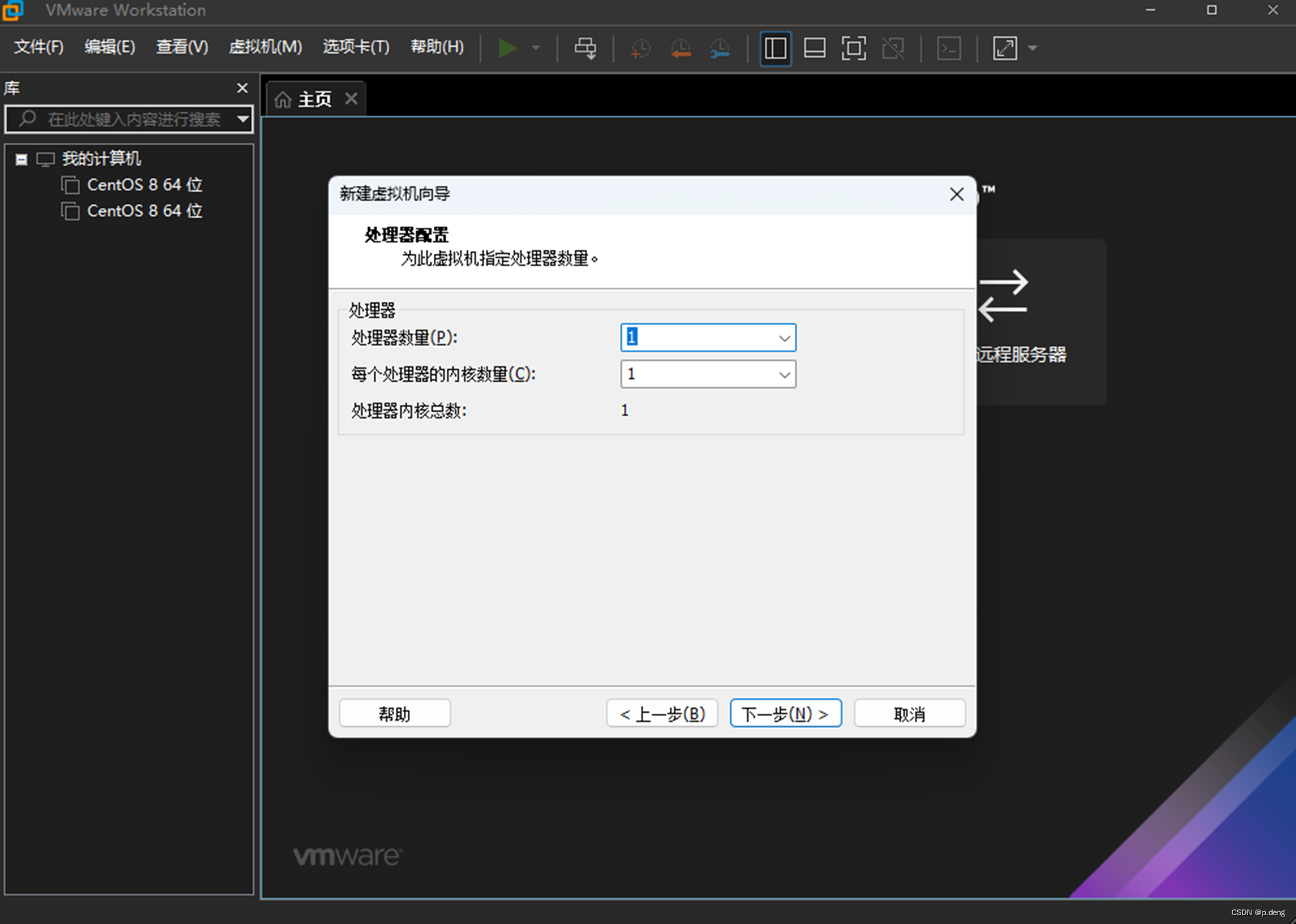This screenshot has width=1296, height=924.
Task: Click the 远程服务器 label on home page
Action: tap(1021, 354)
